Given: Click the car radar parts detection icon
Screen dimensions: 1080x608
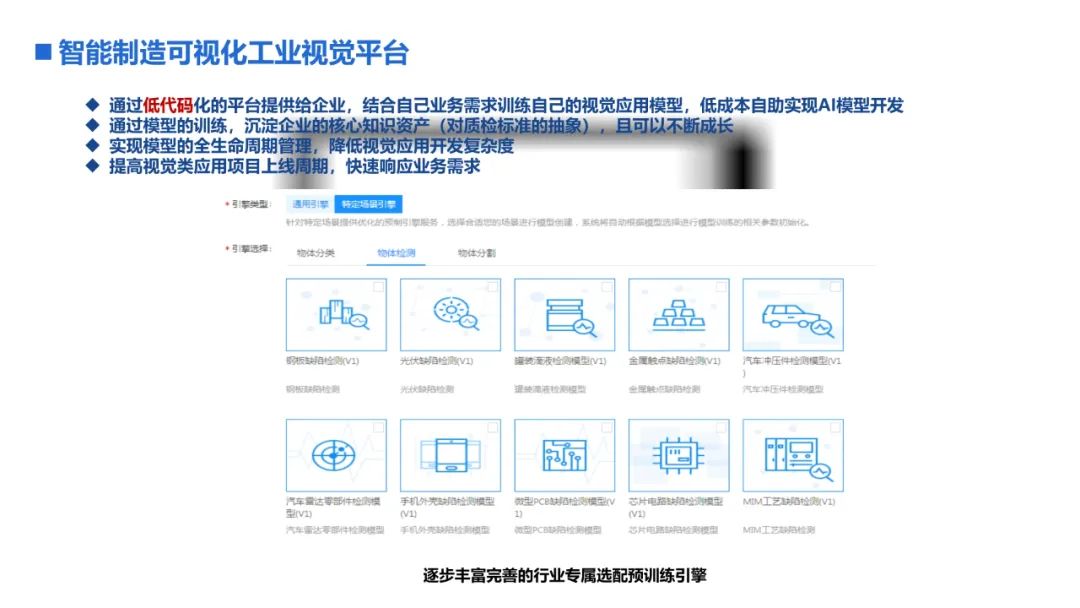Looking at the screenshot, I should [x=334, y=455].
